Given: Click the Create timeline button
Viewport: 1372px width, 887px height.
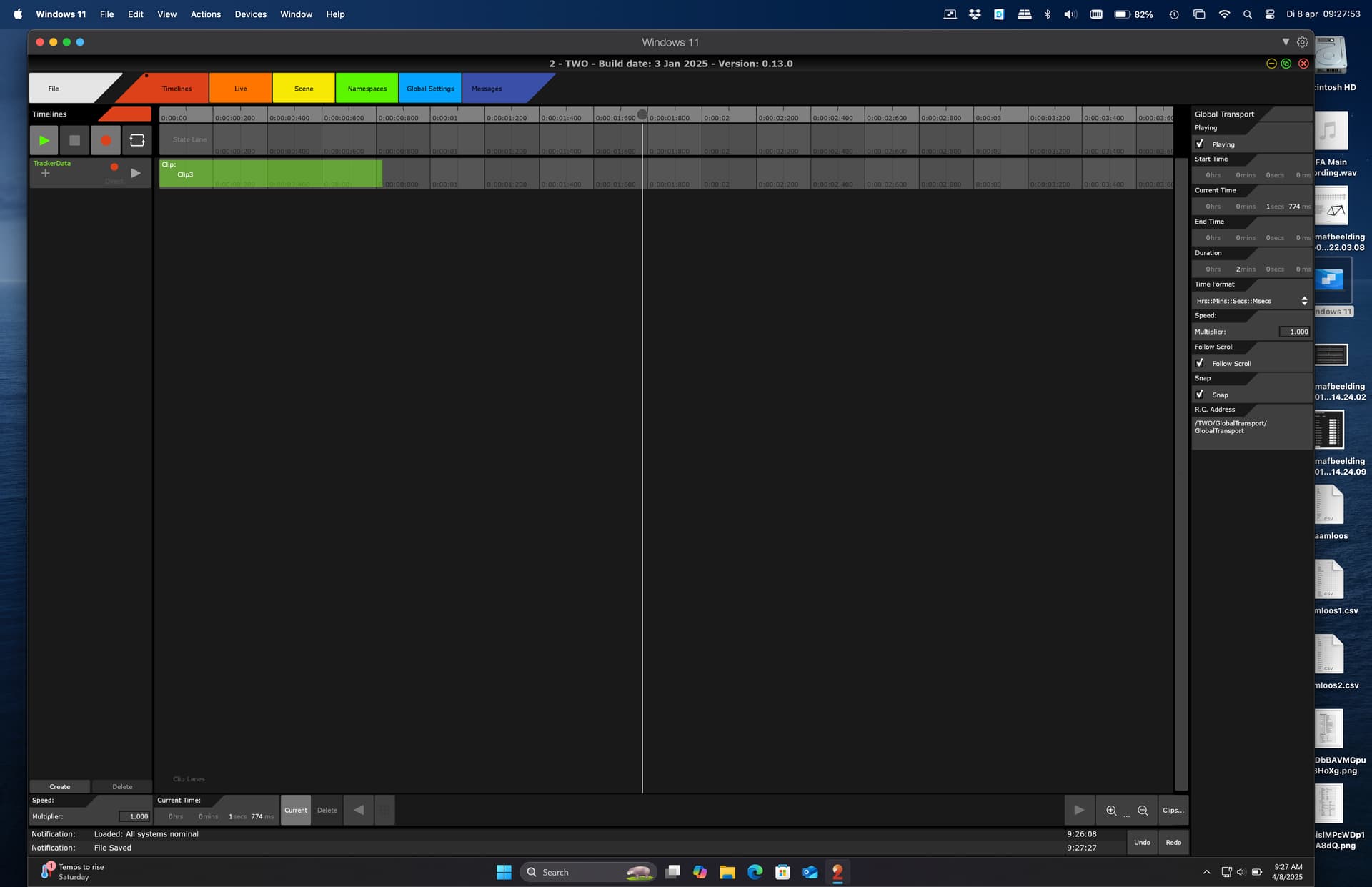Looking at the screenshot, I should tap(60, 786).
